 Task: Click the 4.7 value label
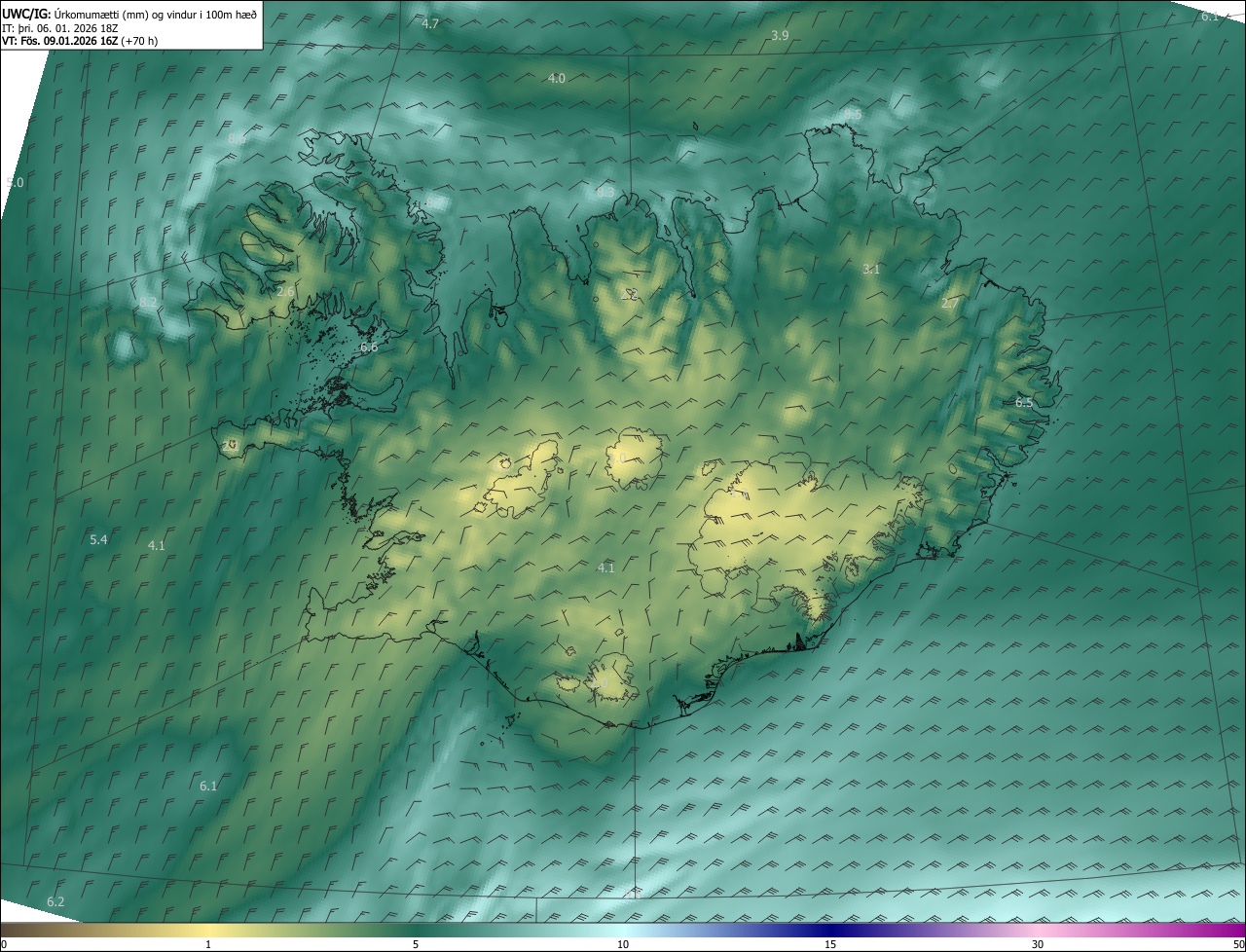coord(430,23)
